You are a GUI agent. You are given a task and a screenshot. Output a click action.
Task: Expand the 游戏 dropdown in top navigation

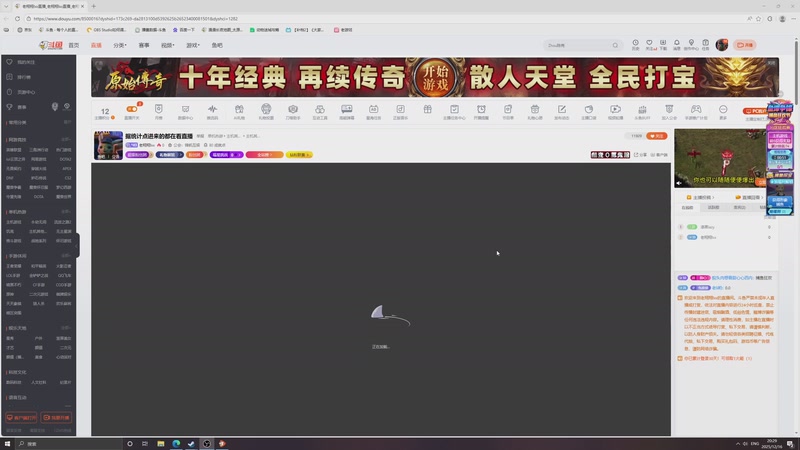[x=193, y=45]
